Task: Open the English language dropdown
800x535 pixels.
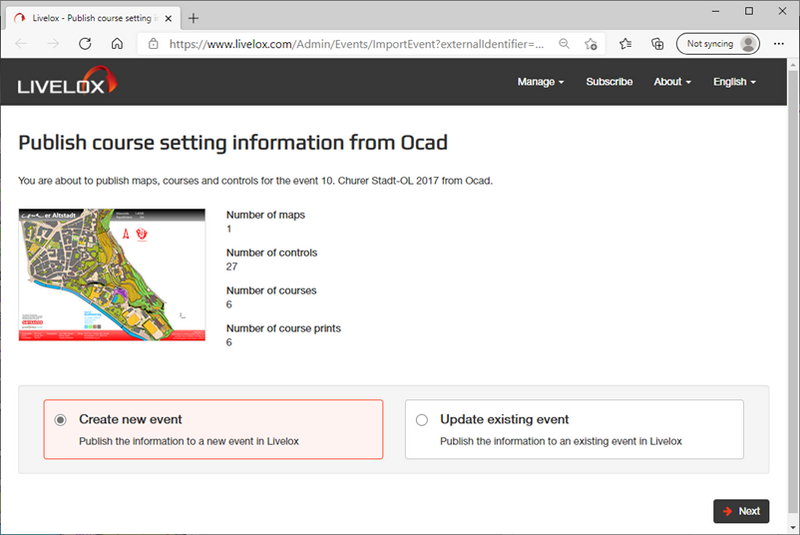Action: (x=734, y=82)
